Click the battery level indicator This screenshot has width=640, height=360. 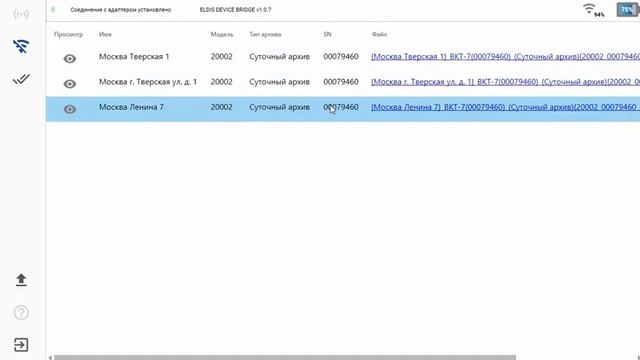pos(628,10)
